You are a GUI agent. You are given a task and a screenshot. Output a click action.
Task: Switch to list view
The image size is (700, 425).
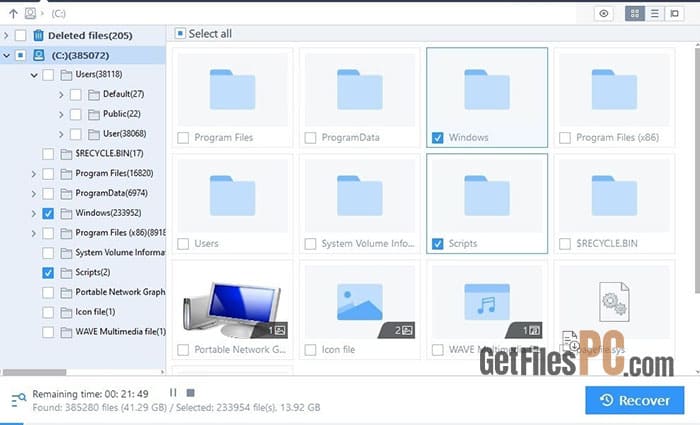click(654, 13)
